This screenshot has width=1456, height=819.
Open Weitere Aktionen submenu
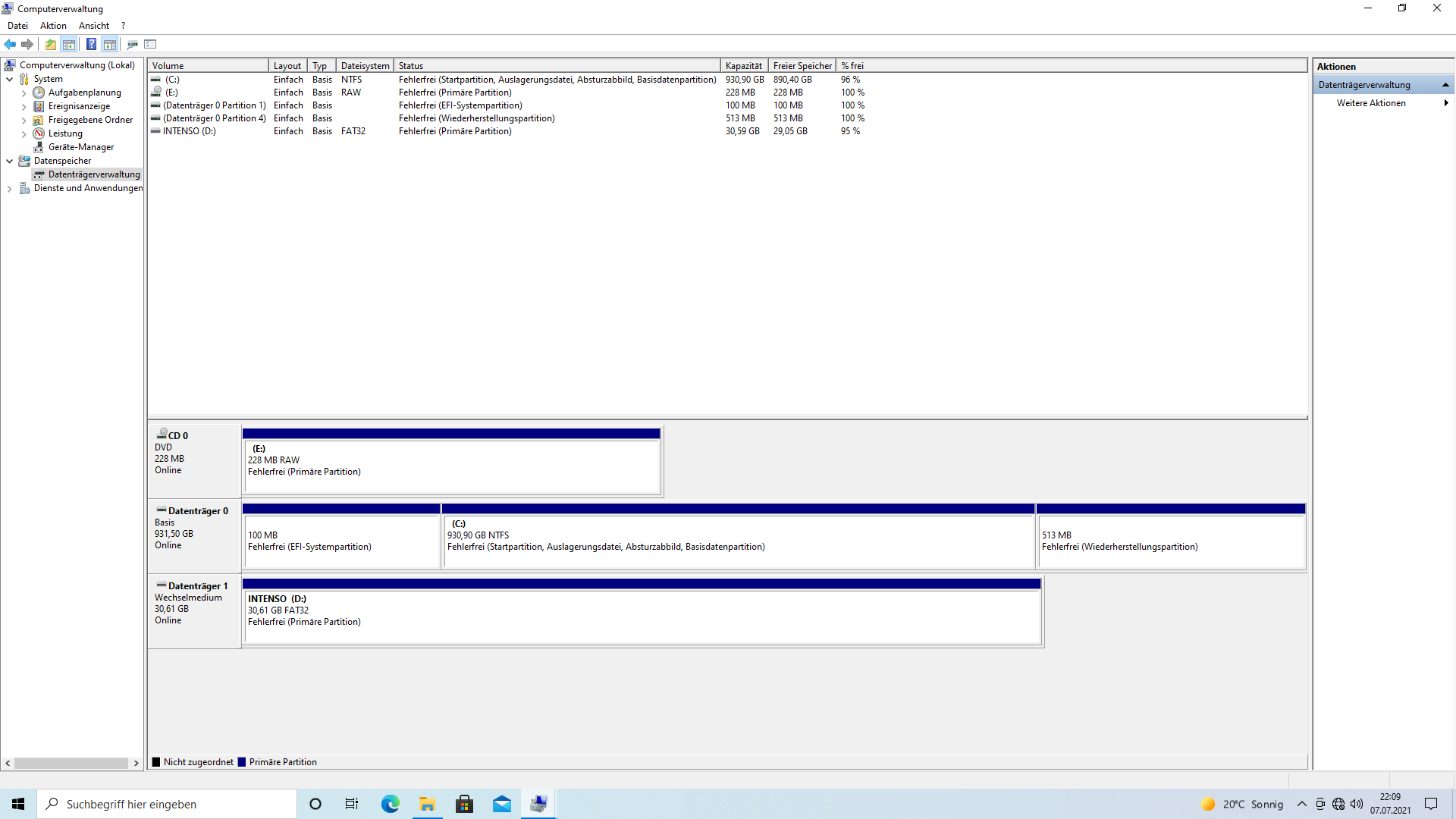click(x=1371, y=103)
